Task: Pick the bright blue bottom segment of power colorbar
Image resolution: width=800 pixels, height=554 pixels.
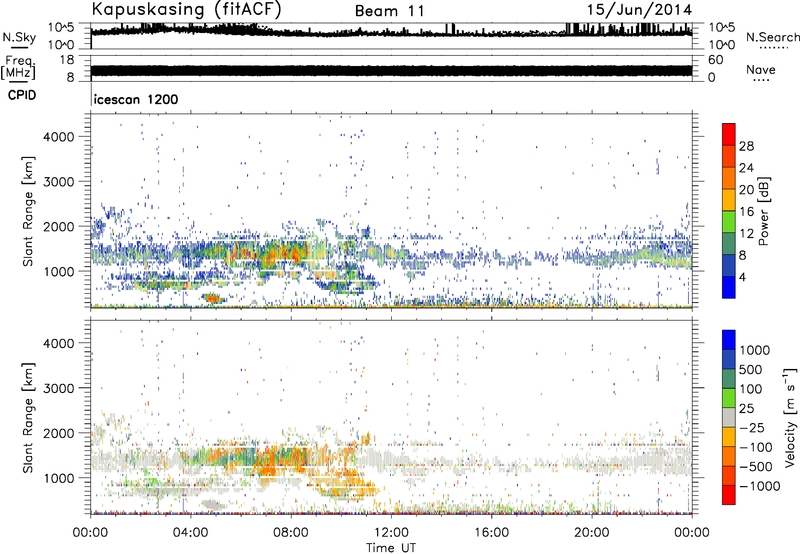Action: point(729,287)
